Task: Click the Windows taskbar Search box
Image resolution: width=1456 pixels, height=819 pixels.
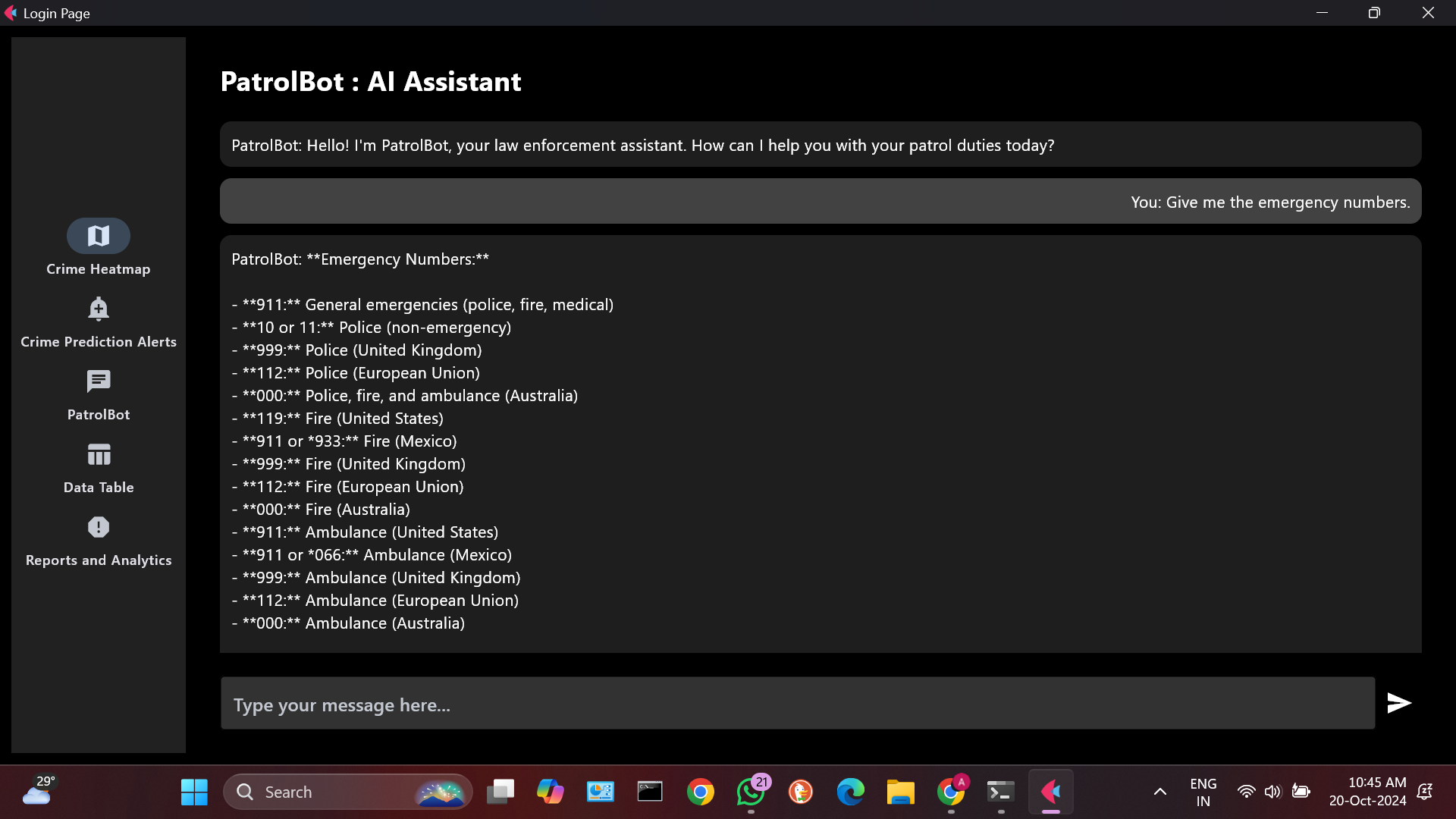Action: coord(334,792)
